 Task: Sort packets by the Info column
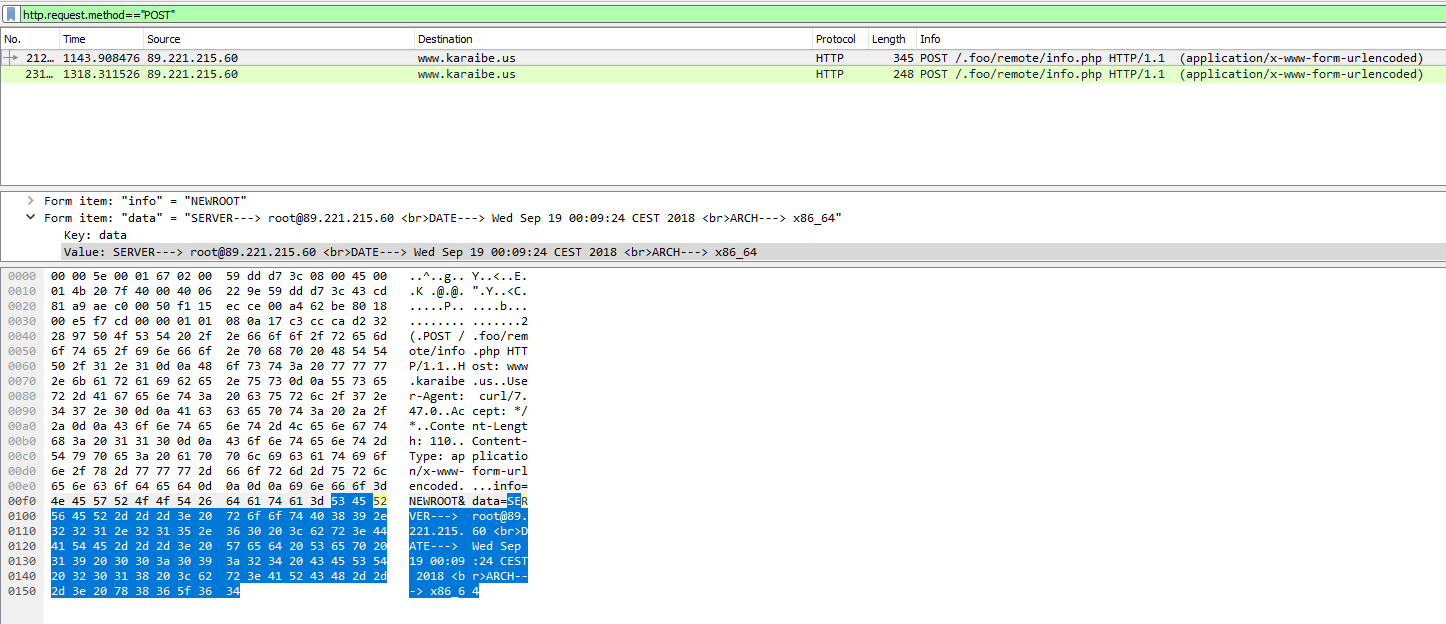1180,39
